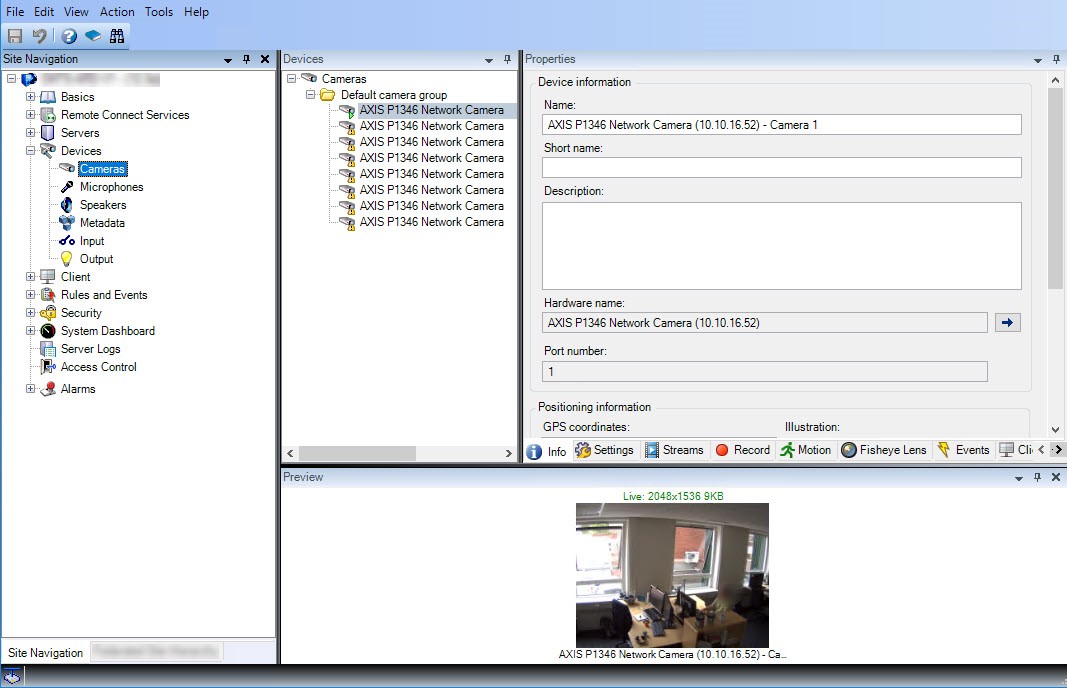1067x688 pixels.
Task: Click the Access Control icon
Action: click(x=47, y=367)
